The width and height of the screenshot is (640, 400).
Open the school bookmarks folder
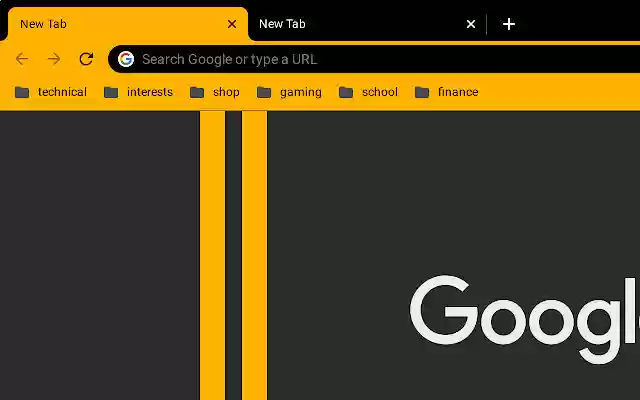coord(368,92)
